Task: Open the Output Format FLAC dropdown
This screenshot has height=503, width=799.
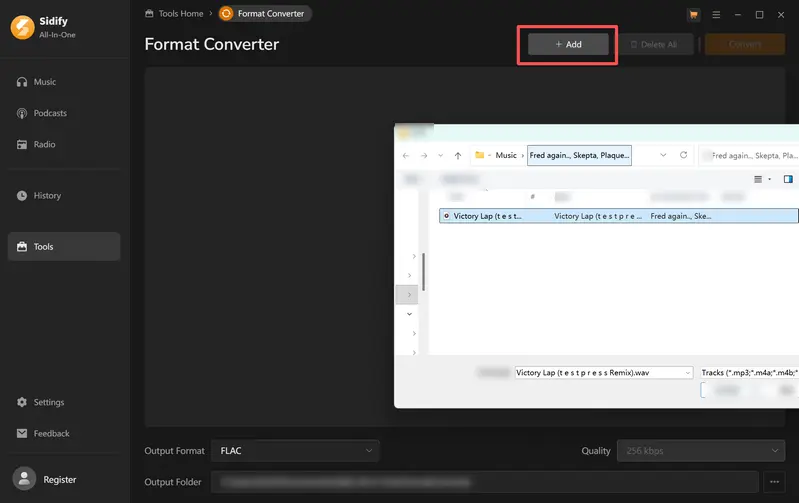Action: [x=295, y=451]
